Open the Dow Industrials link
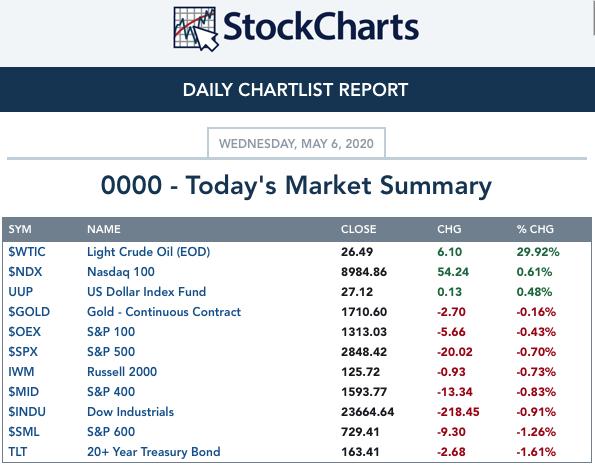 click(131, 412)
